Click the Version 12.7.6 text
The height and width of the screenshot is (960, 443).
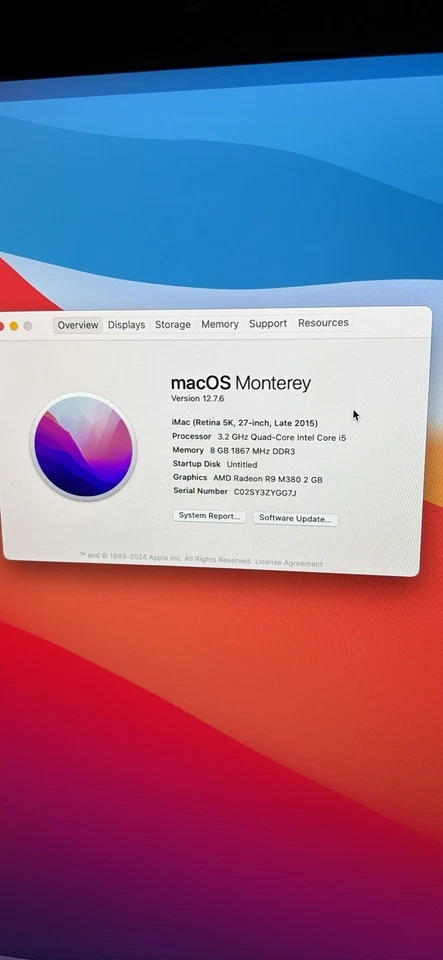click(197, 399)
